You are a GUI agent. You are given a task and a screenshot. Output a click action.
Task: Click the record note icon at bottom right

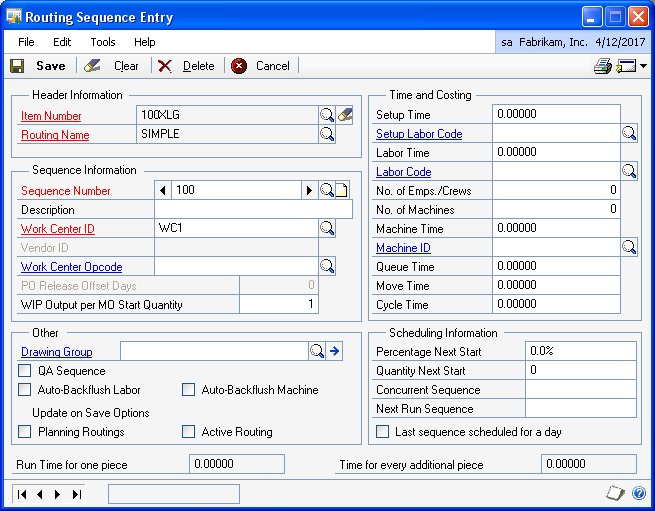[615, 493]
